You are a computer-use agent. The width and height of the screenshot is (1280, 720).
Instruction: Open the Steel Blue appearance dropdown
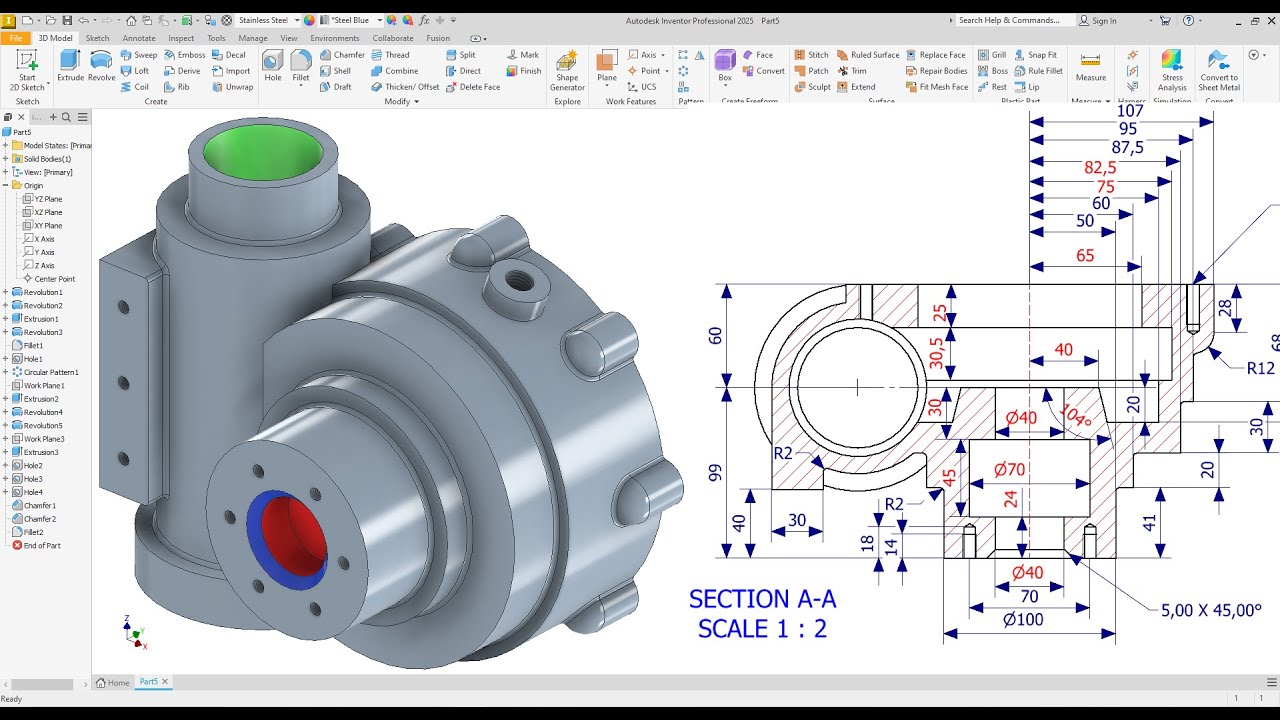coord(380,20)
